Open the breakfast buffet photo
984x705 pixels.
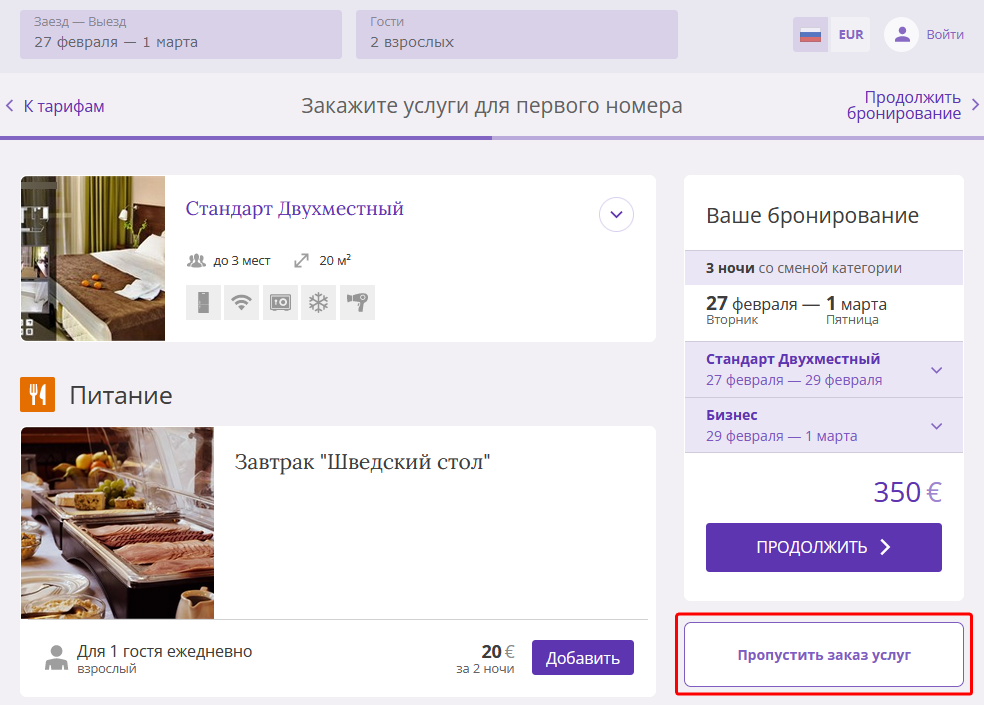(117, 523)
